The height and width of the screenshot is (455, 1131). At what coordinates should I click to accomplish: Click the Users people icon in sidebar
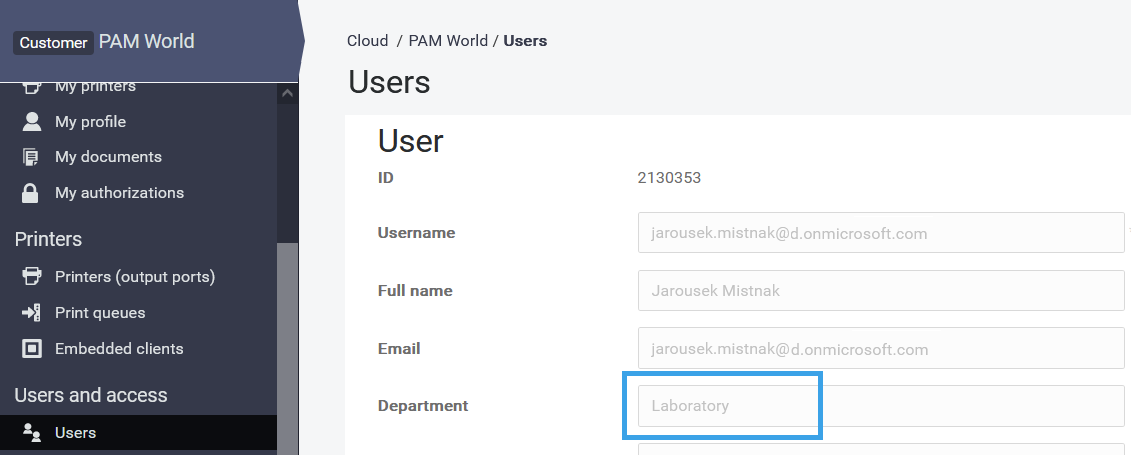tap(32, 433)
